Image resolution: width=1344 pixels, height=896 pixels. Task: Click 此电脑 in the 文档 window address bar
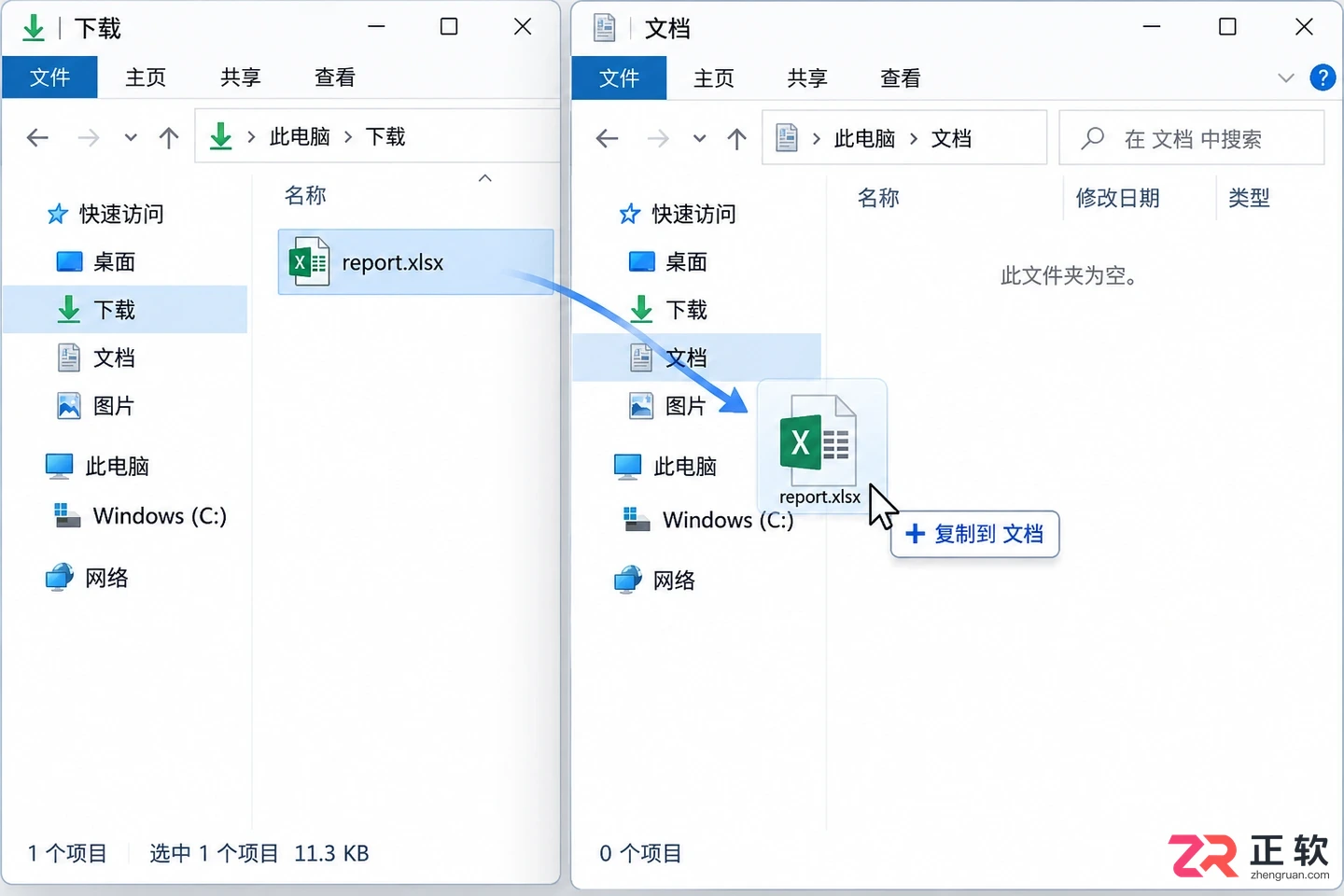(864, 139)
